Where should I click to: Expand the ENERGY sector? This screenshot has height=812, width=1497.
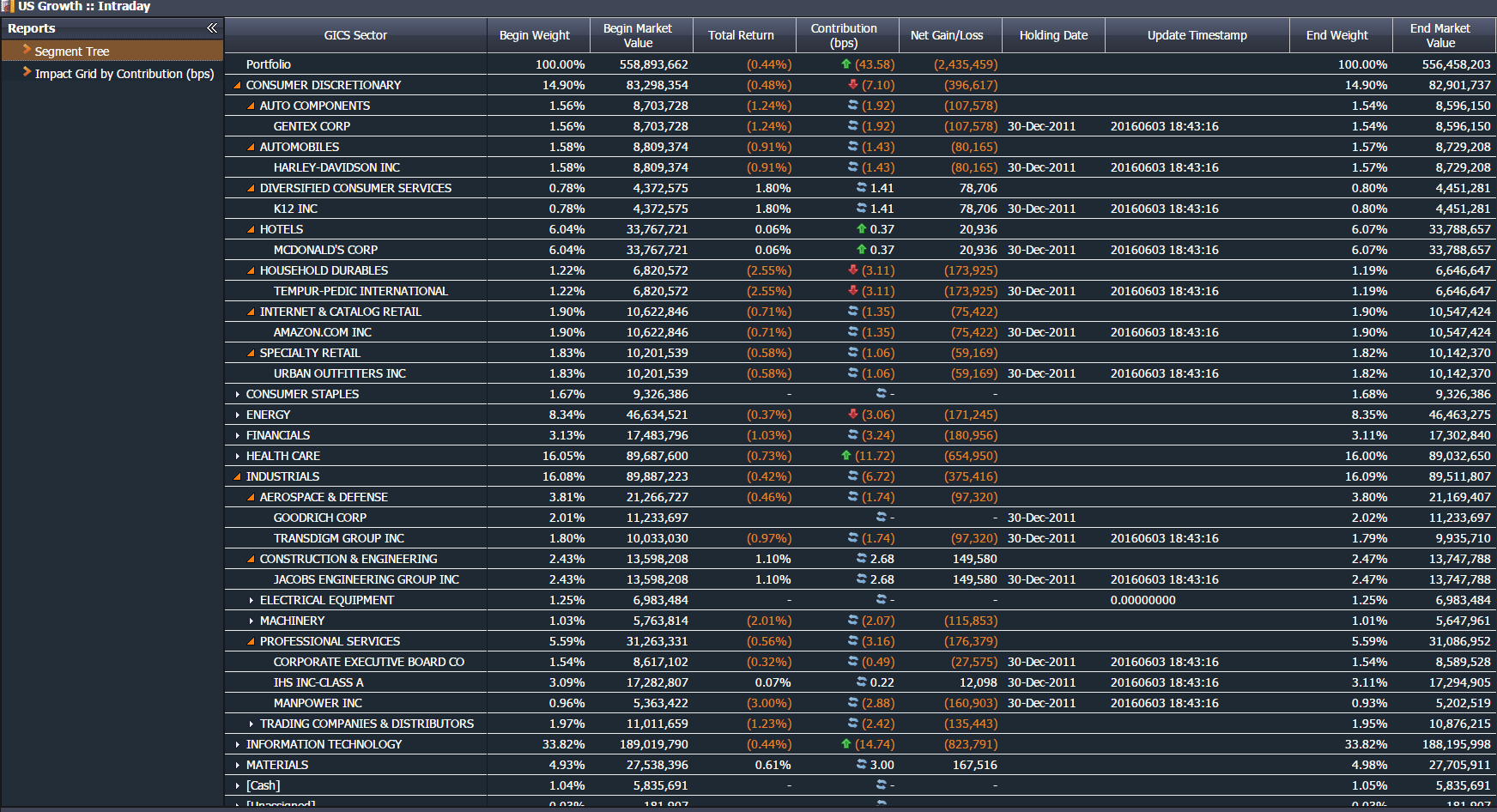click(238, 415)
